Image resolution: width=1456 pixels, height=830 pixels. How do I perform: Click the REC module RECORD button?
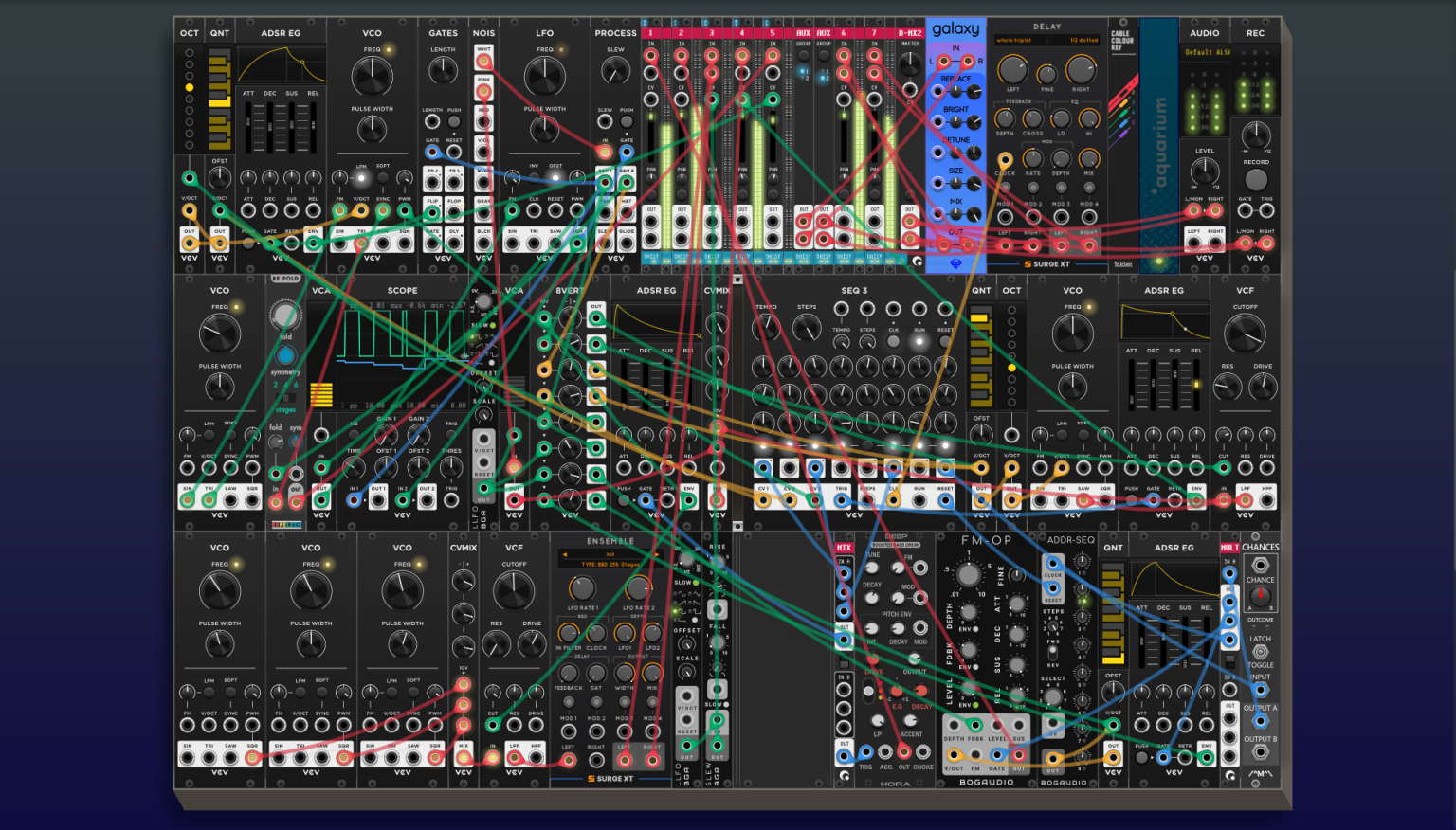[x=1256, y=180]
